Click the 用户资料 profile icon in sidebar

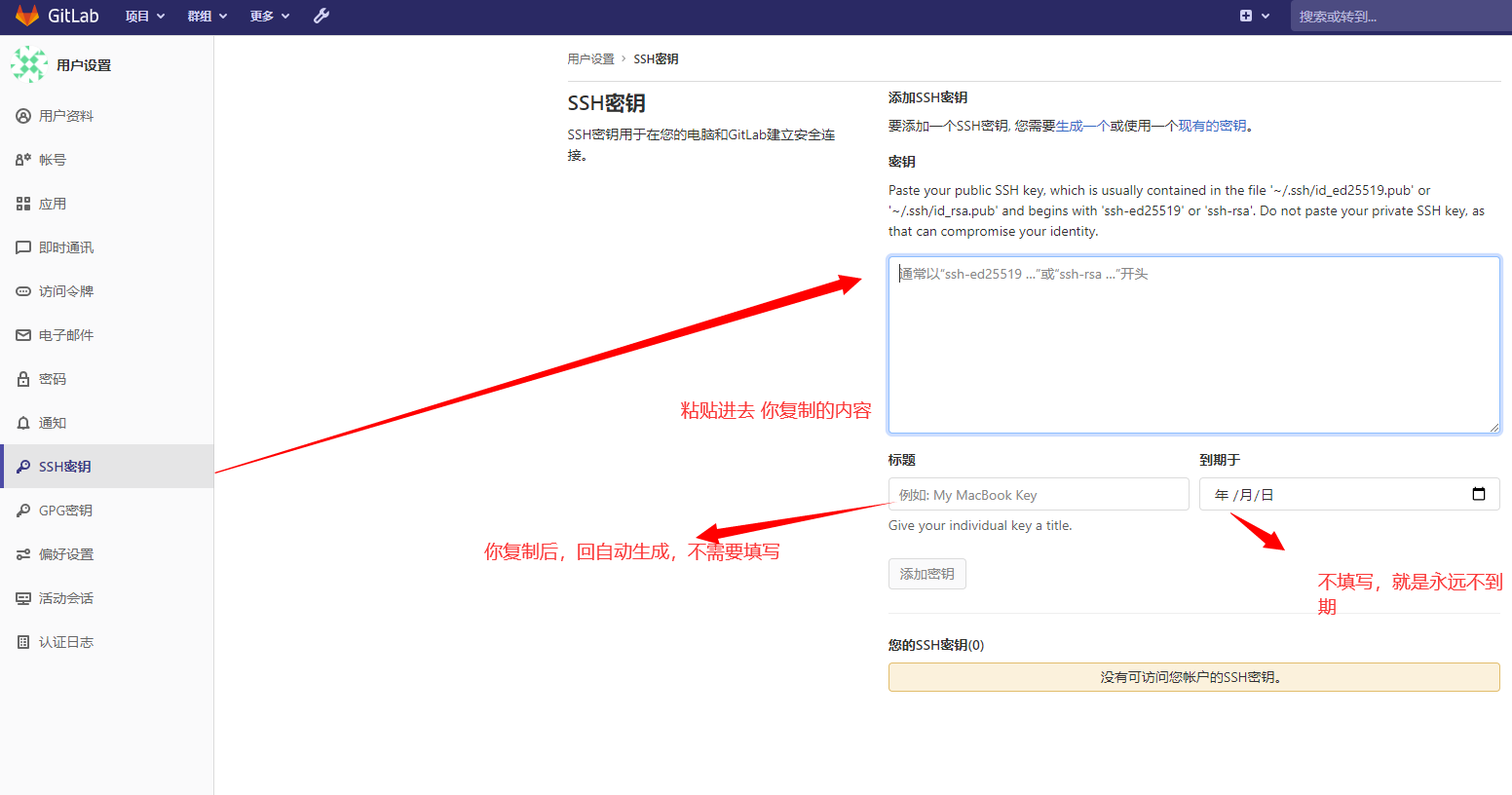point(23,116)
